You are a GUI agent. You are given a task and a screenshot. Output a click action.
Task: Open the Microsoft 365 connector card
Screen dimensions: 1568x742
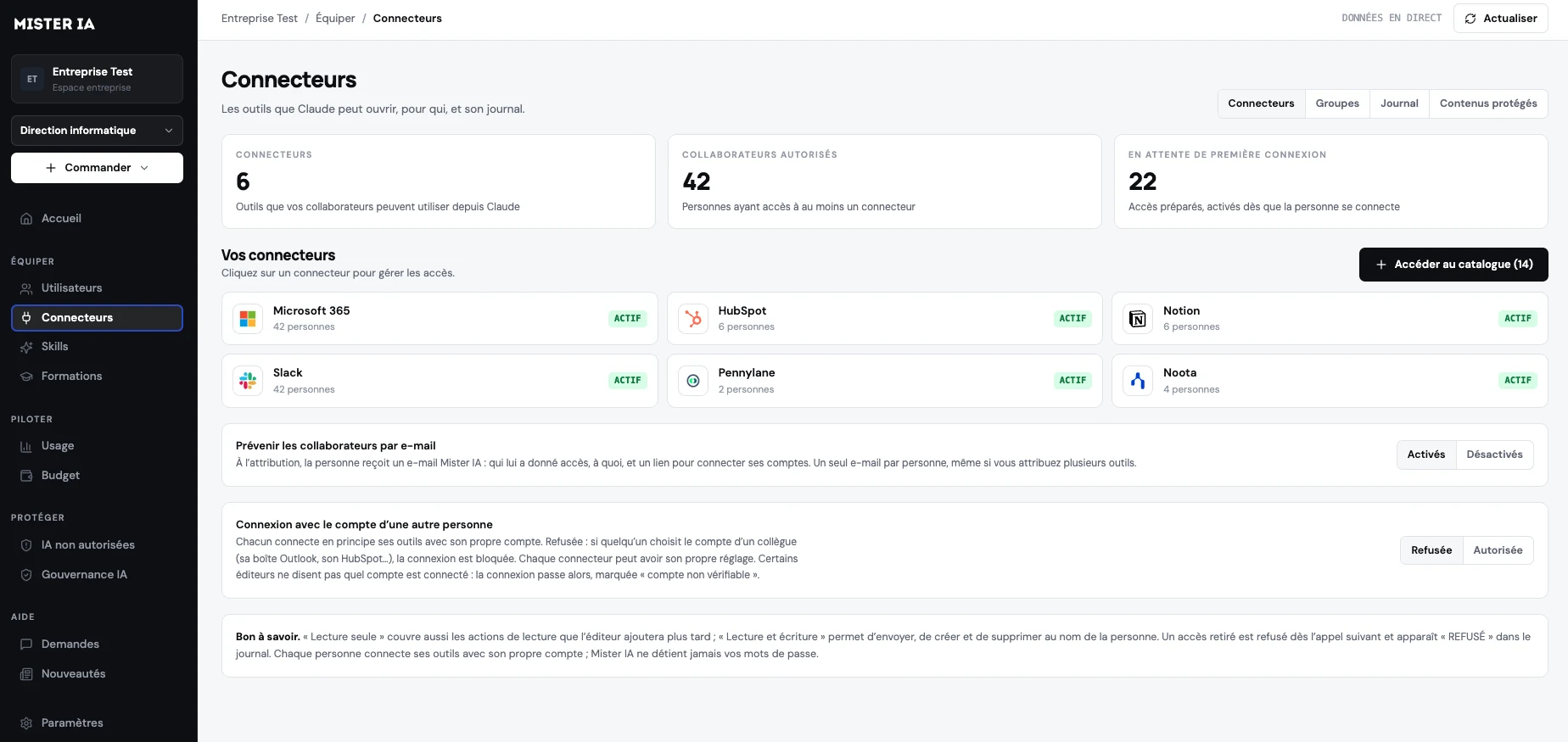click(440, 319)
